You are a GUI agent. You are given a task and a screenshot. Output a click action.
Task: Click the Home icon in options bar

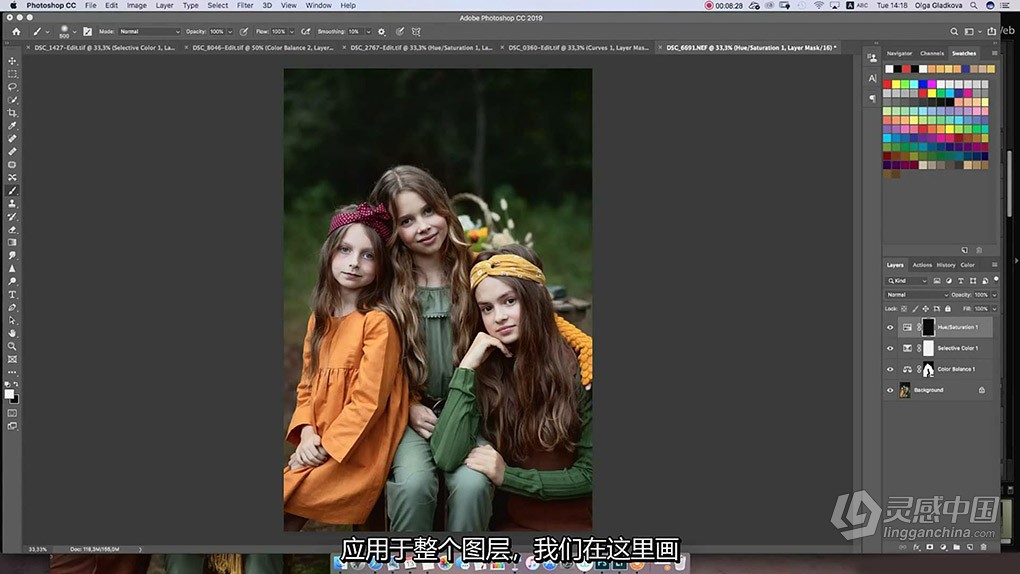pos(16,31)
